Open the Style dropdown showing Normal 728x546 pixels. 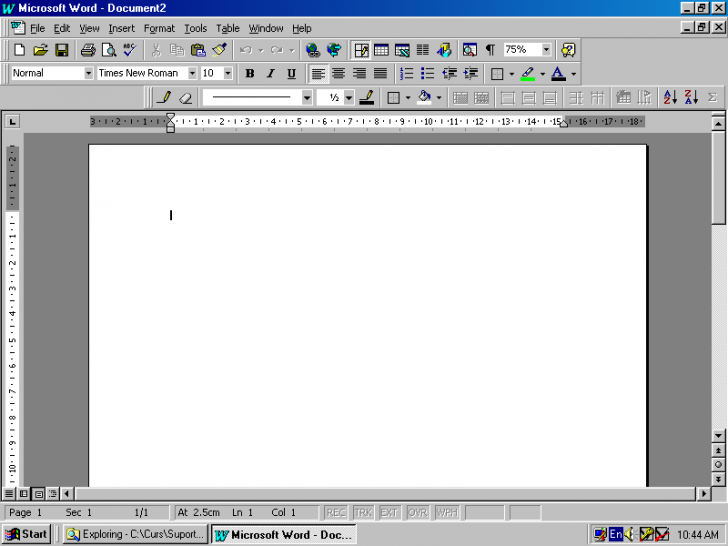point(88,73)
